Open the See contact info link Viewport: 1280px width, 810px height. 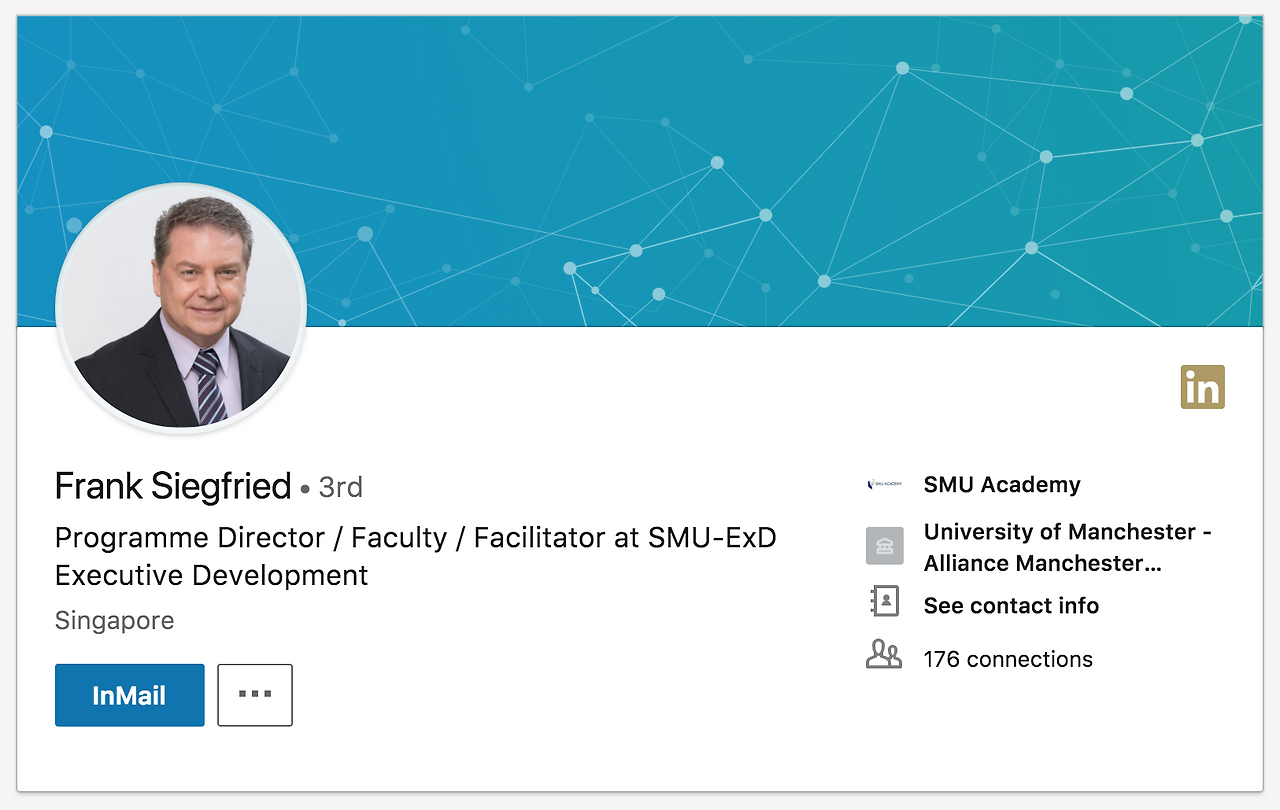1011,606
